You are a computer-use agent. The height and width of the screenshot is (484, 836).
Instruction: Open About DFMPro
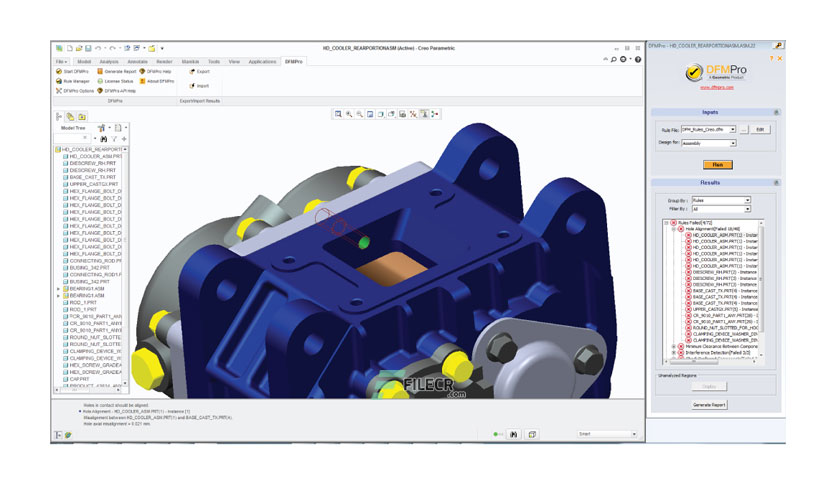[157, 81]
